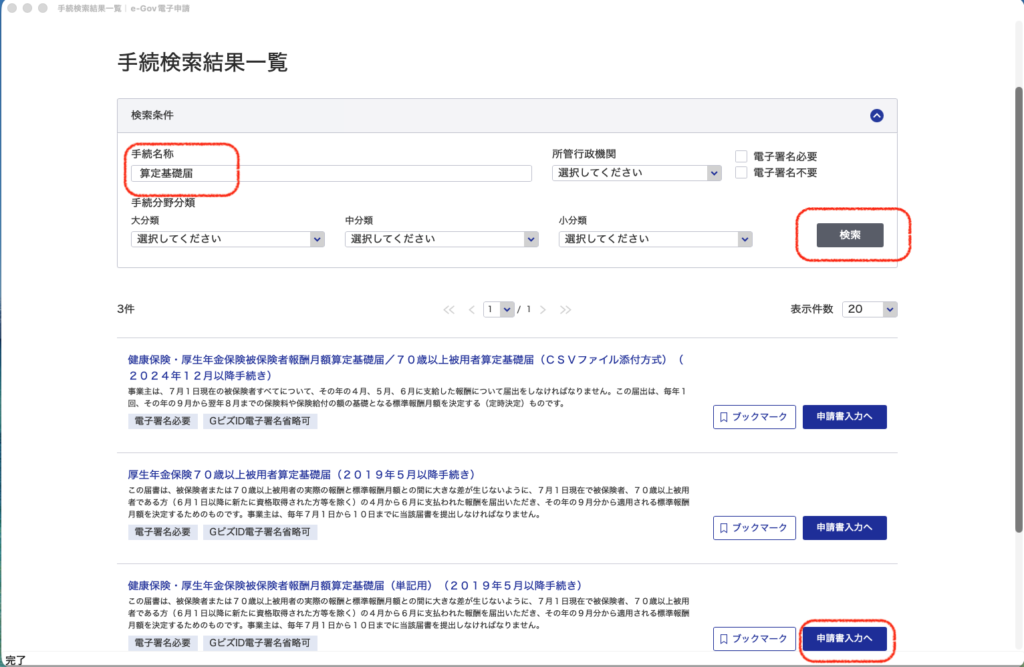Click the 手続名称 input field

click(331, 173)
